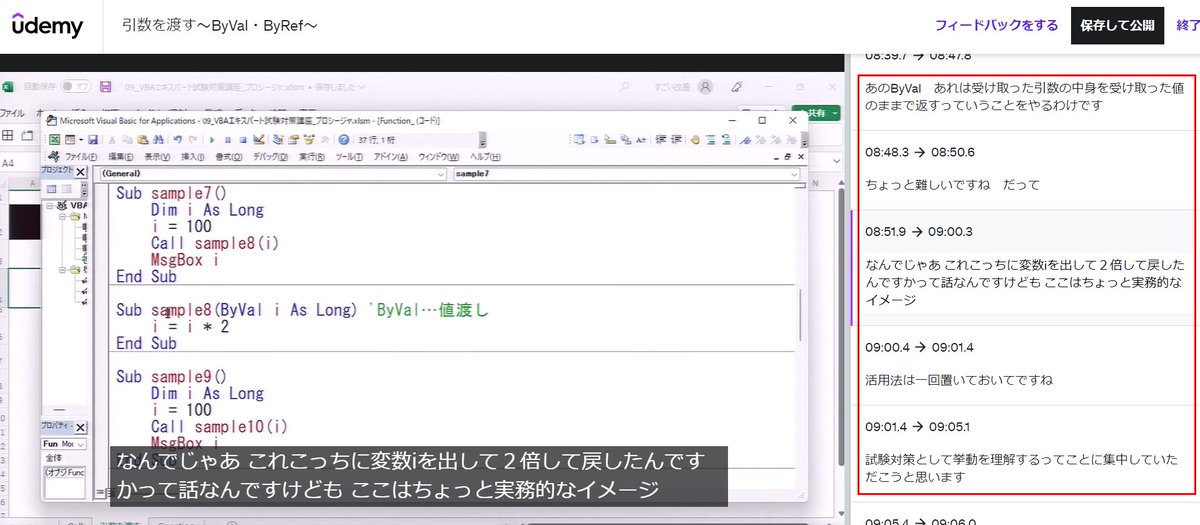Click the purple Excel save icon
1200x525 pixels.
[x=105, y=86]
